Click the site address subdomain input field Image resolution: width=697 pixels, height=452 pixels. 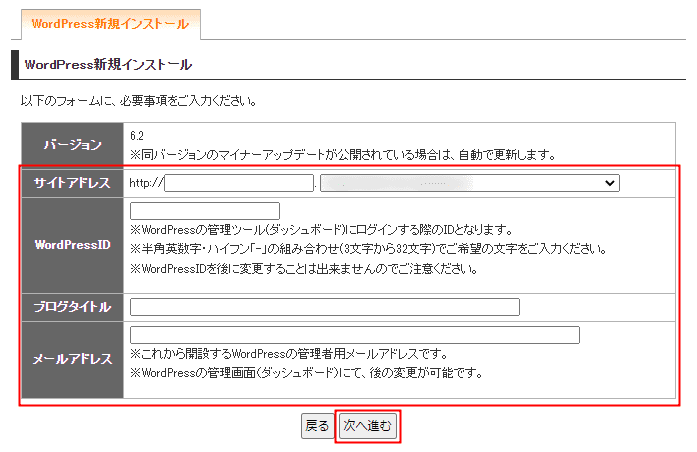[x=239, y=183]
